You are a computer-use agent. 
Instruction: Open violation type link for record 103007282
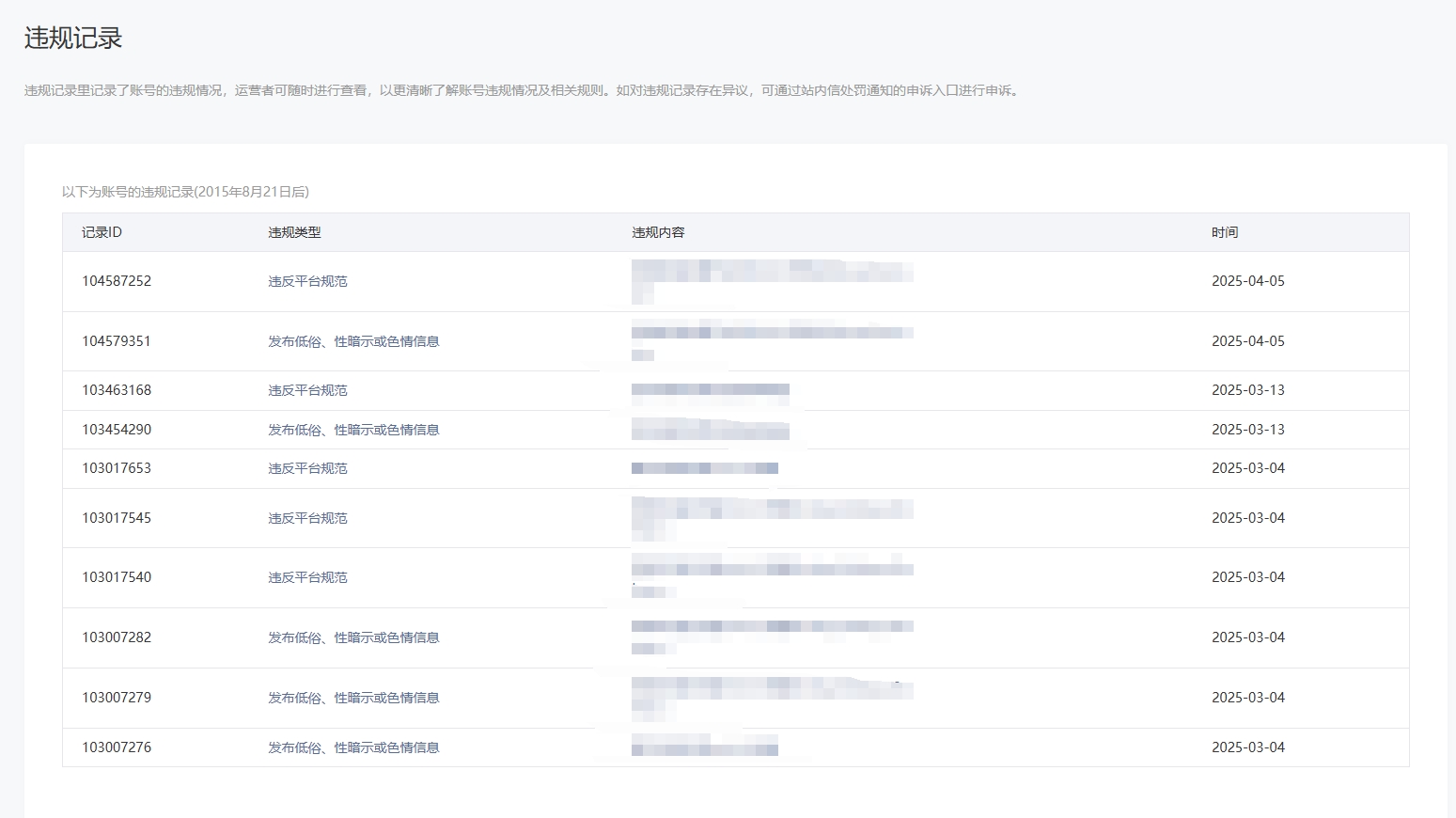click(353, 637)
